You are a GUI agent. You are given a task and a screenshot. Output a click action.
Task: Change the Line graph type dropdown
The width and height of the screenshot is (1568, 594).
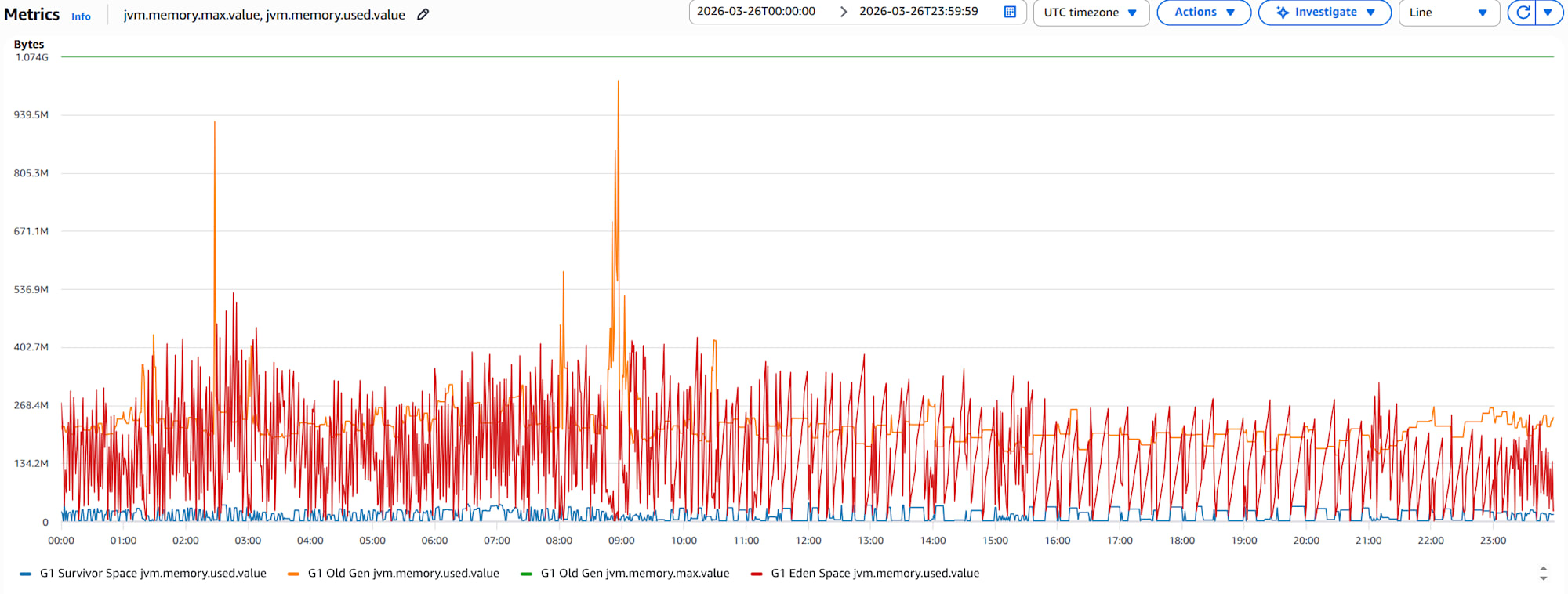[1448, 13]
